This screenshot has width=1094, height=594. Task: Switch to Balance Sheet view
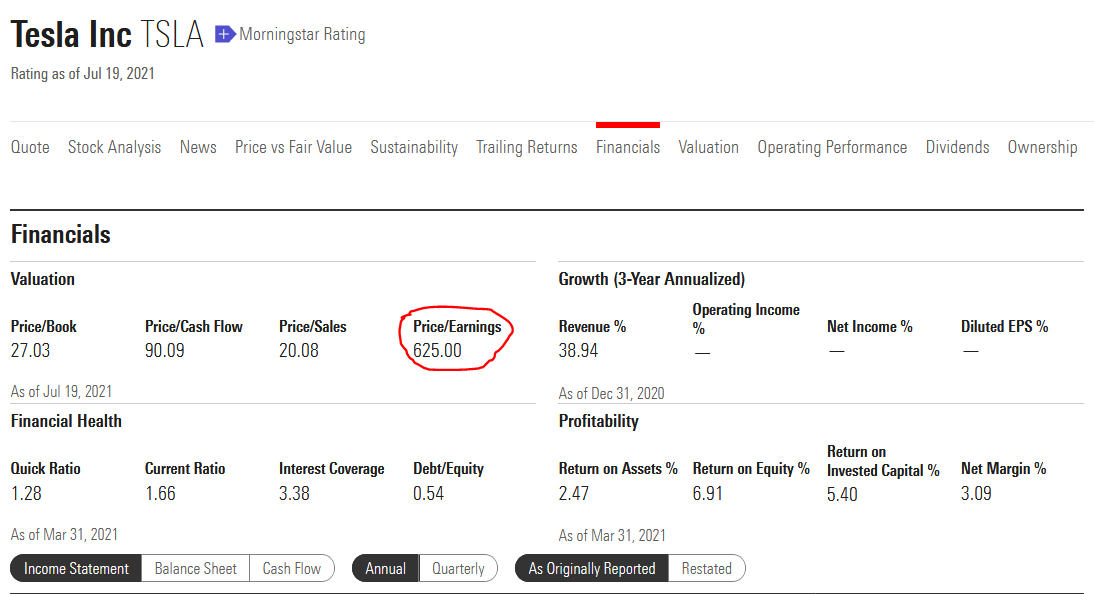(195, 569)
